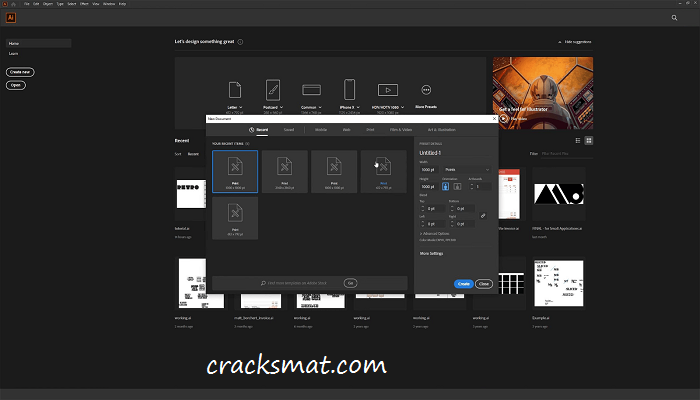Screen dimensions: 700x400
Task: Click the Adobe Illustrator Ai logo icon
Action: coord(11,17)
